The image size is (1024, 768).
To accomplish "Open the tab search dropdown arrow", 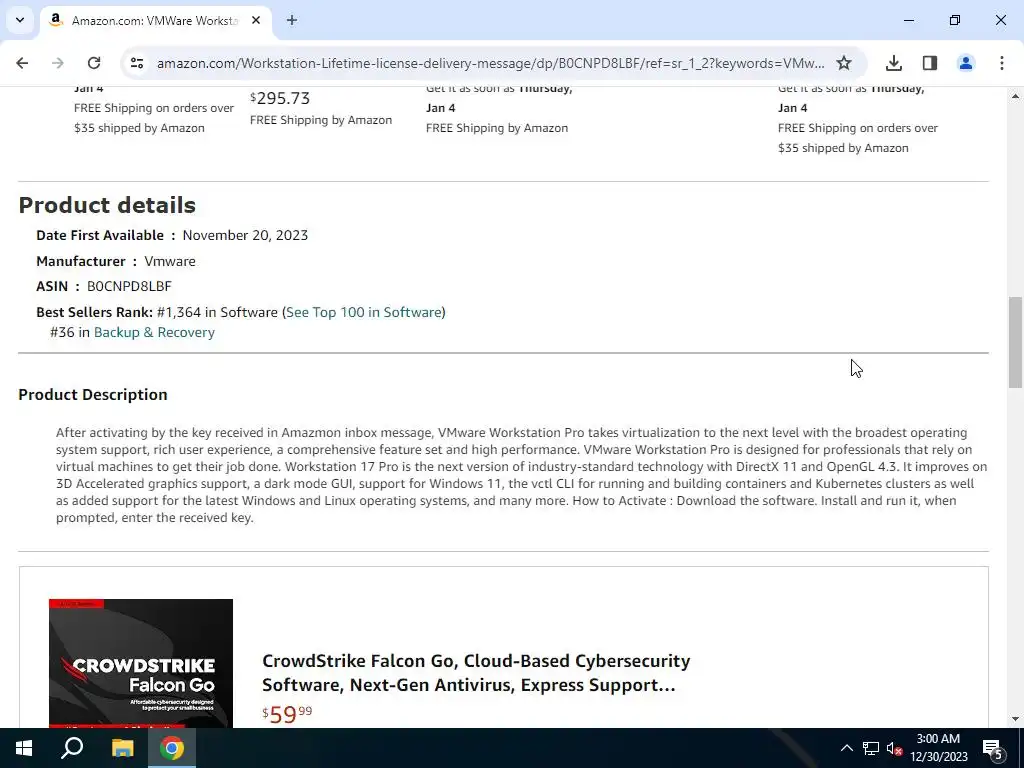I will [x=20, y=20].
